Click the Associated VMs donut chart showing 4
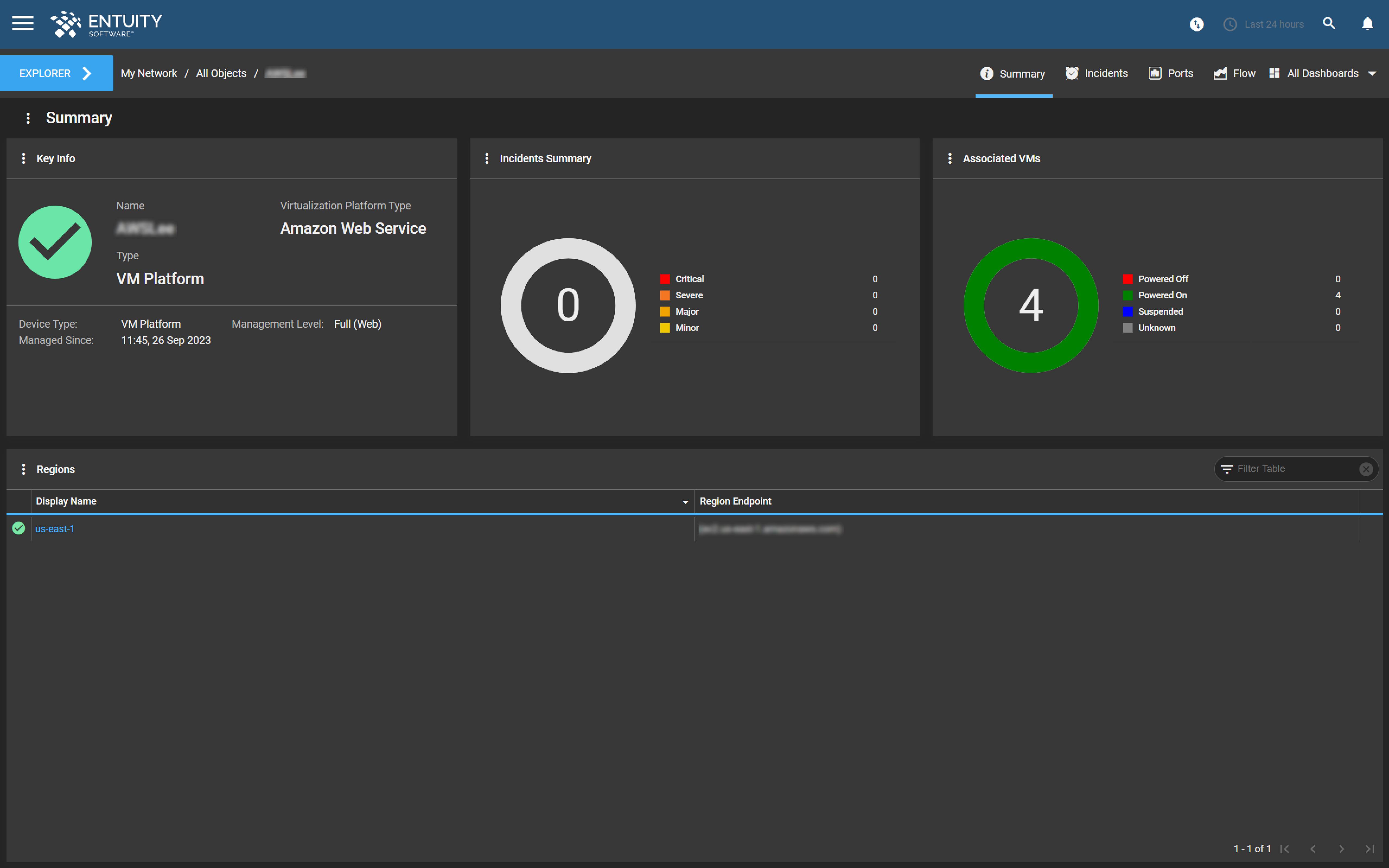 1031,305
